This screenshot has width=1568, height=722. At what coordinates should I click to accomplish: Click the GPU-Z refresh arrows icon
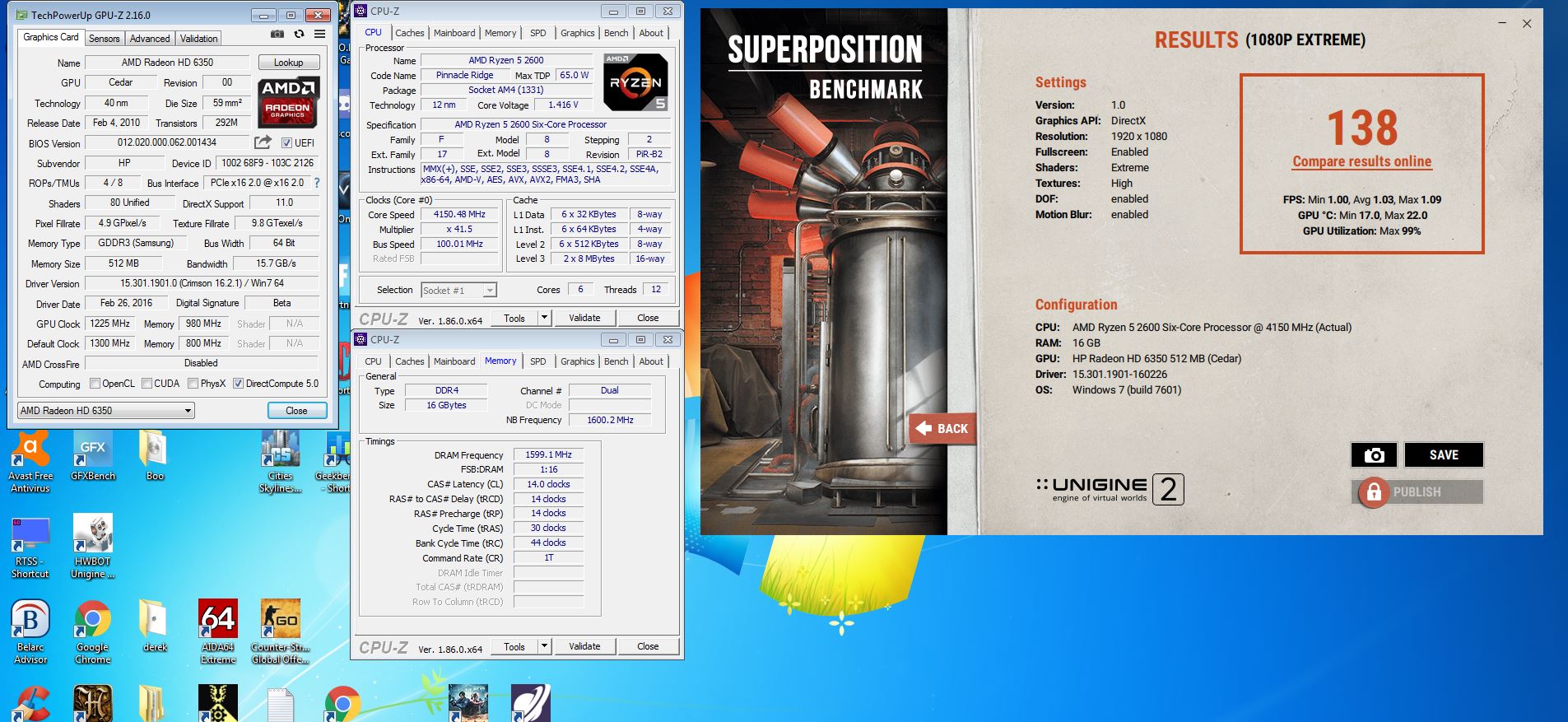coord(299,34)
